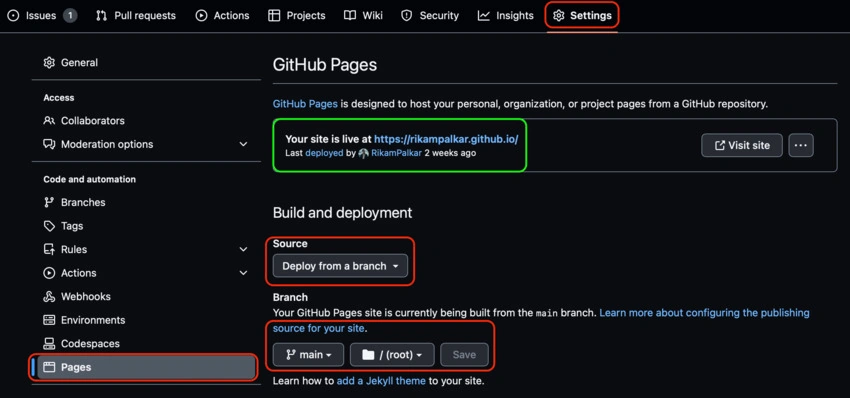Click the Save button
The image size is (850, 398).
coord(464,355)
